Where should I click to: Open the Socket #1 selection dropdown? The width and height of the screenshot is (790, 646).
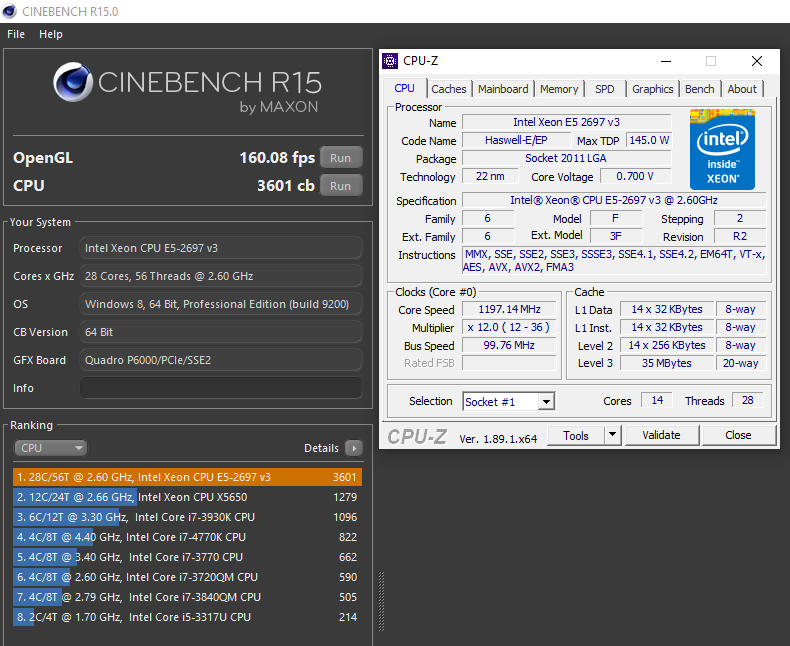tap(509, 402)
